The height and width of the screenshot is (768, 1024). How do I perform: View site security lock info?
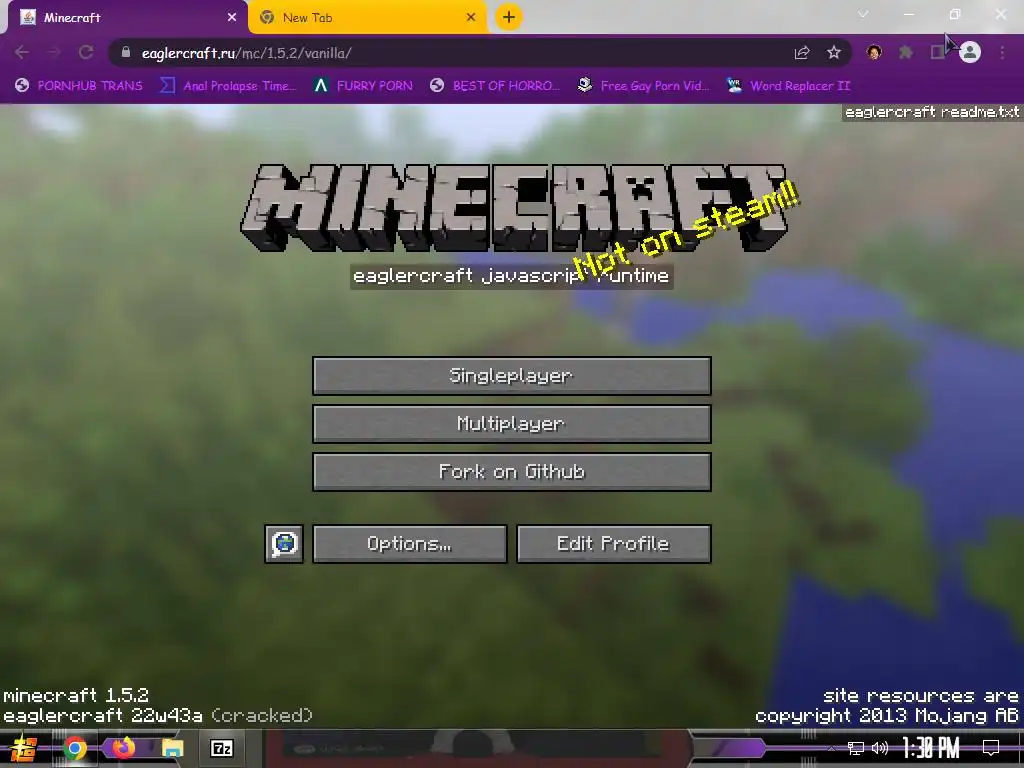click(126, 52)
